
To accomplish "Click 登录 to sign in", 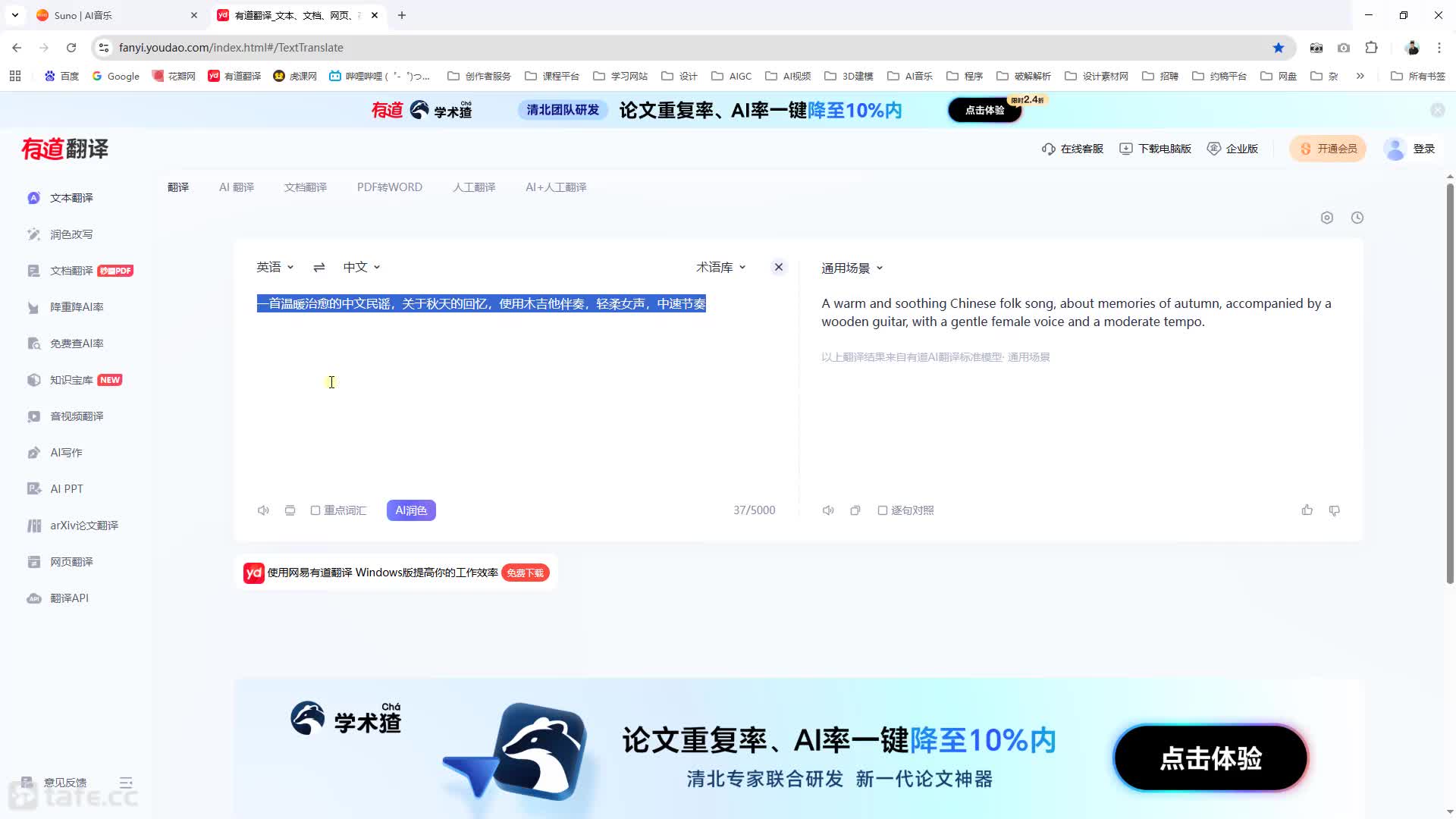I will tap(1424, 149).
